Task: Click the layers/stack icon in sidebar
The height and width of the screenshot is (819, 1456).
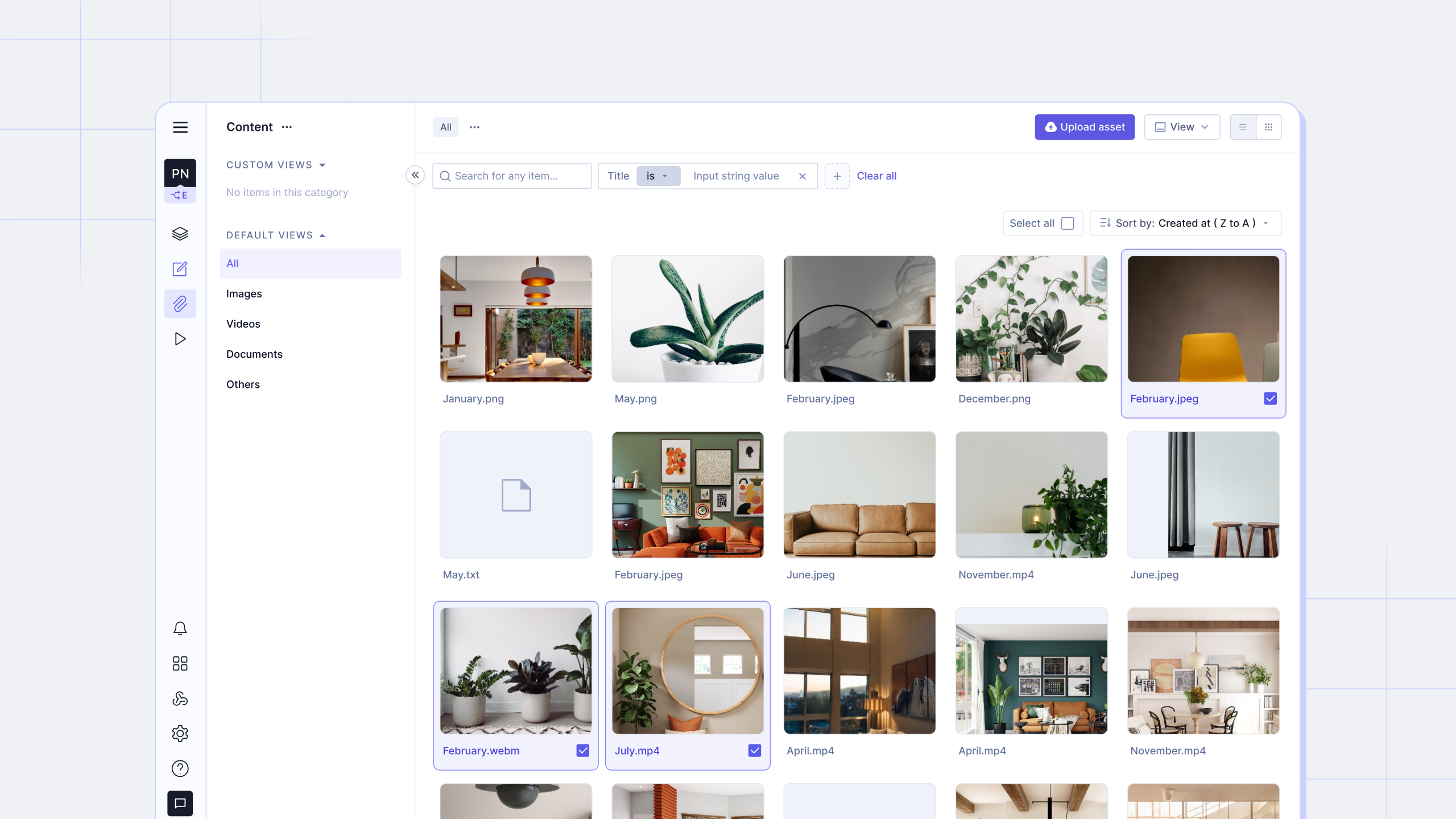Action: 180,233
